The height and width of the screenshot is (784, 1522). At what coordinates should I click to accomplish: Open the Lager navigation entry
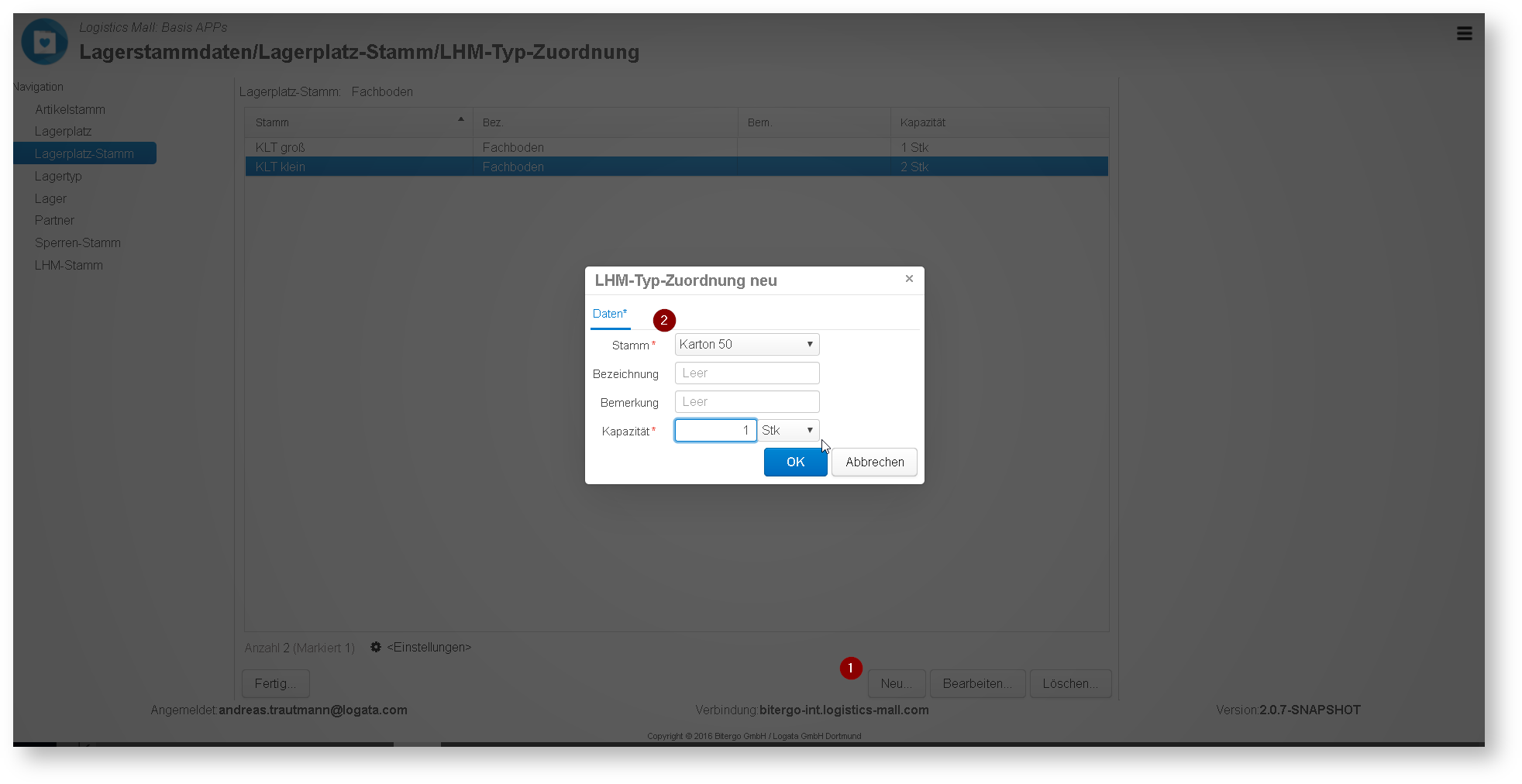coord(50,199)
